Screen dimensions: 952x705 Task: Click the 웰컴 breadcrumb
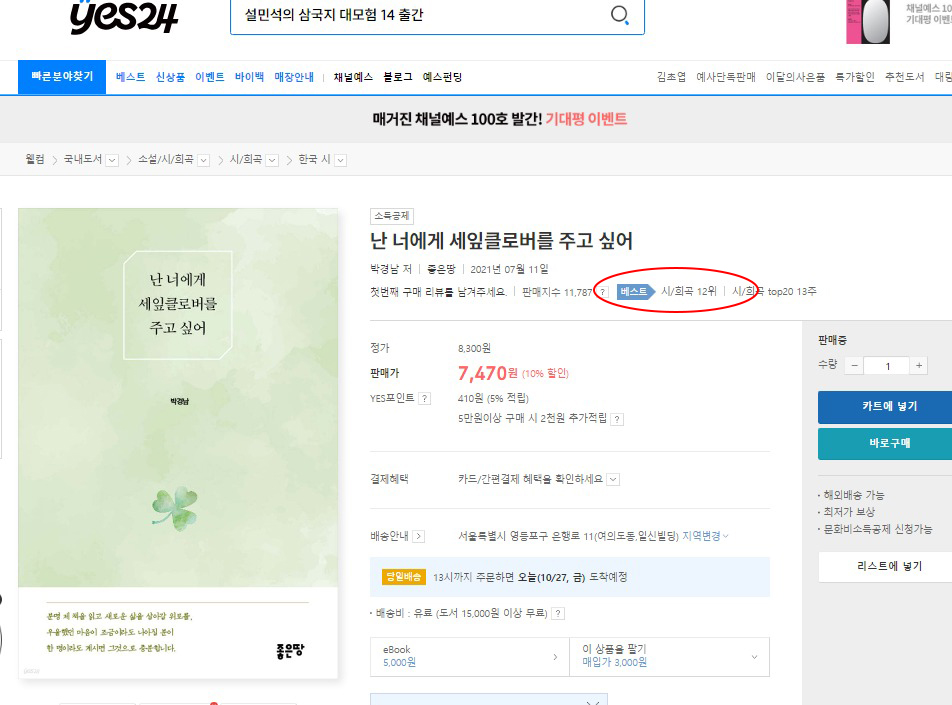tap(35, 160)
